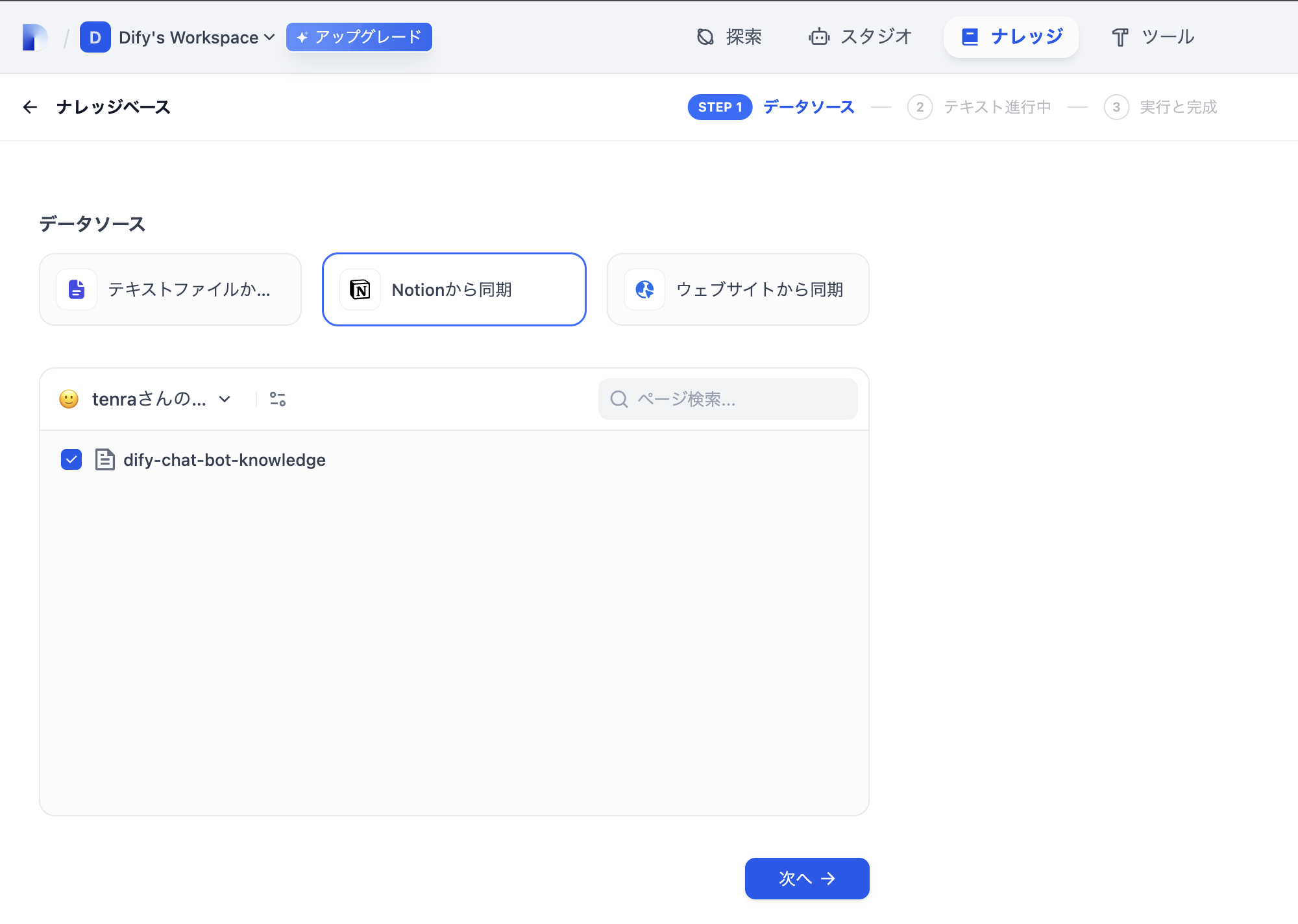Screen dimensions: 1298x924
Task: Click the smiley emoji workspace icon
Action: (x=69, y=399)
